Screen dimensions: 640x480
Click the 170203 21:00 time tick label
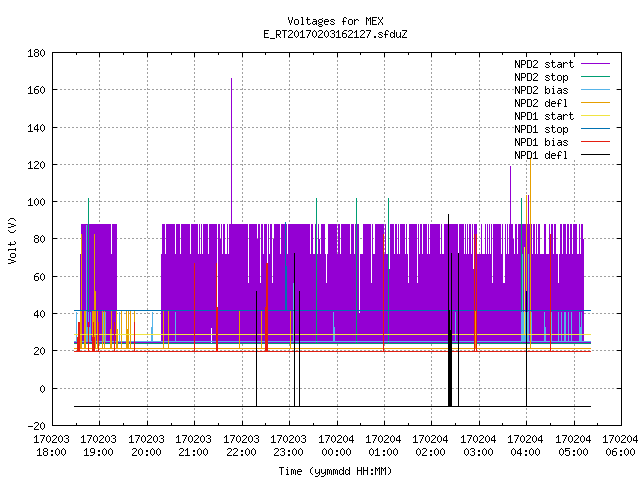point(194,446)
